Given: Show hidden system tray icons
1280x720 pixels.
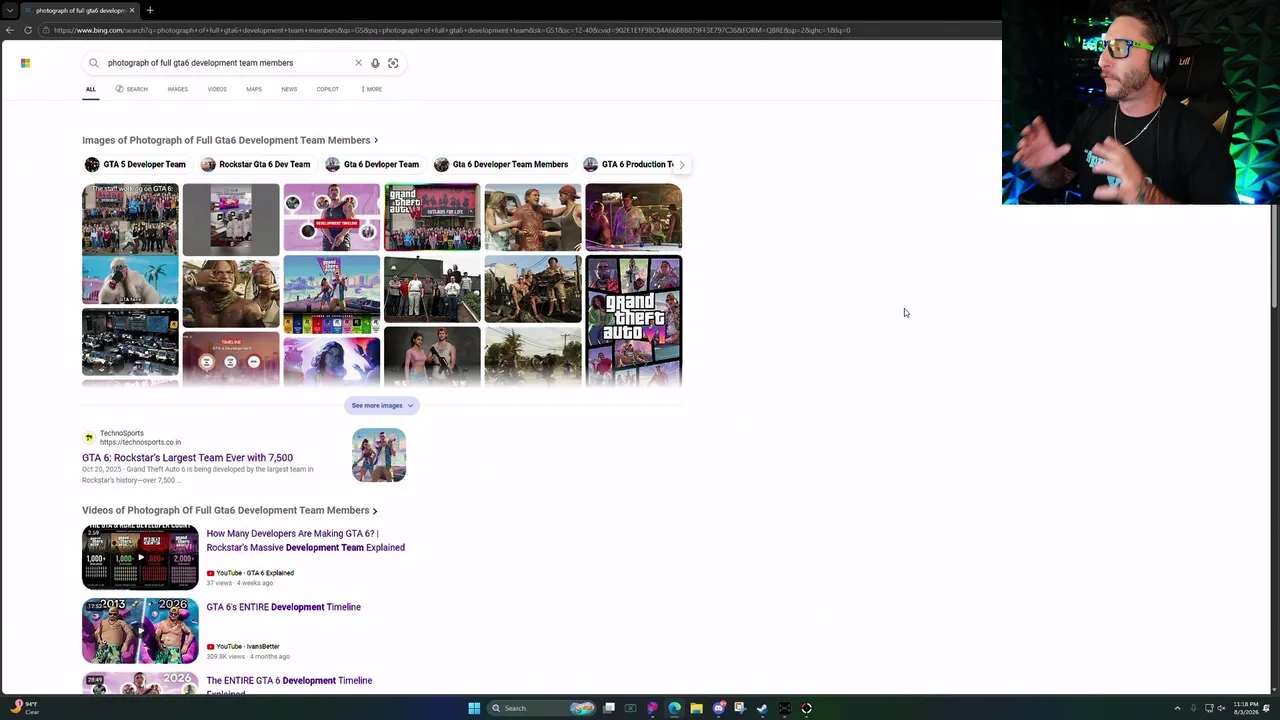Looking at the screenshot, I should (x=1177, y=708).
